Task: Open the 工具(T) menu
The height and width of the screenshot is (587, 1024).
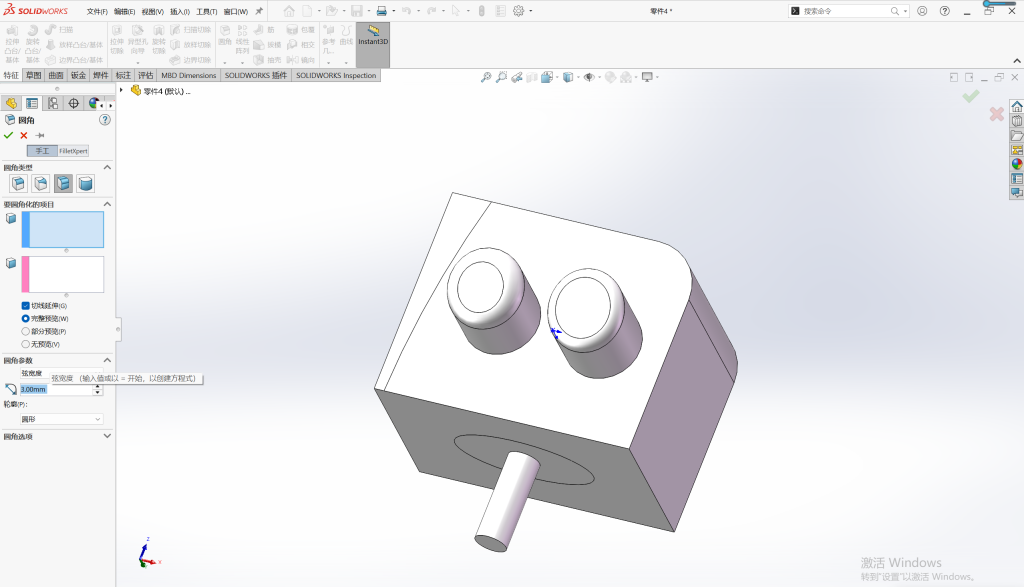Action: 206,12
